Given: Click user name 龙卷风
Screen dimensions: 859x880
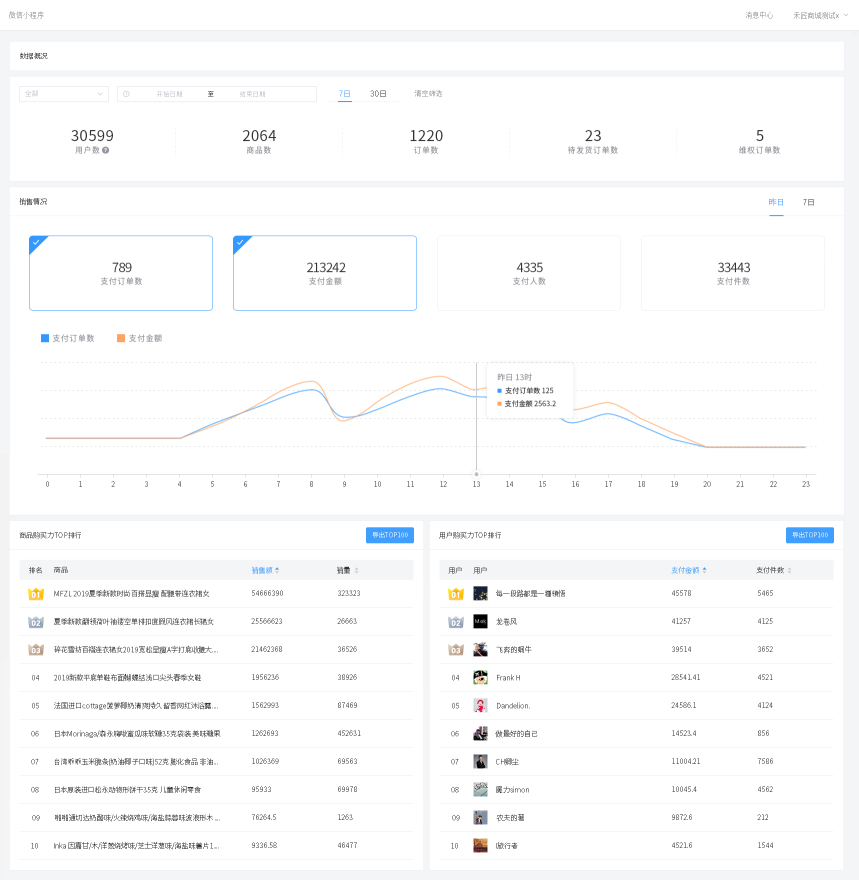Looking at the screenshot, I should point(507,622).
